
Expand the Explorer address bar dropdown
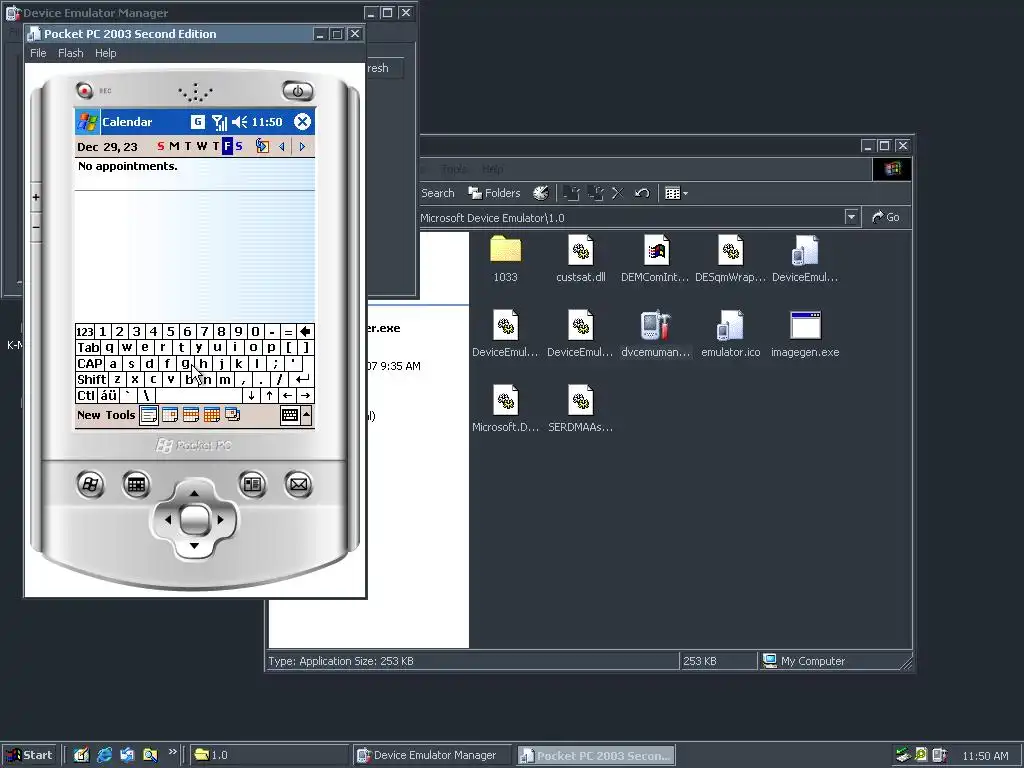(x=851, y=217)
